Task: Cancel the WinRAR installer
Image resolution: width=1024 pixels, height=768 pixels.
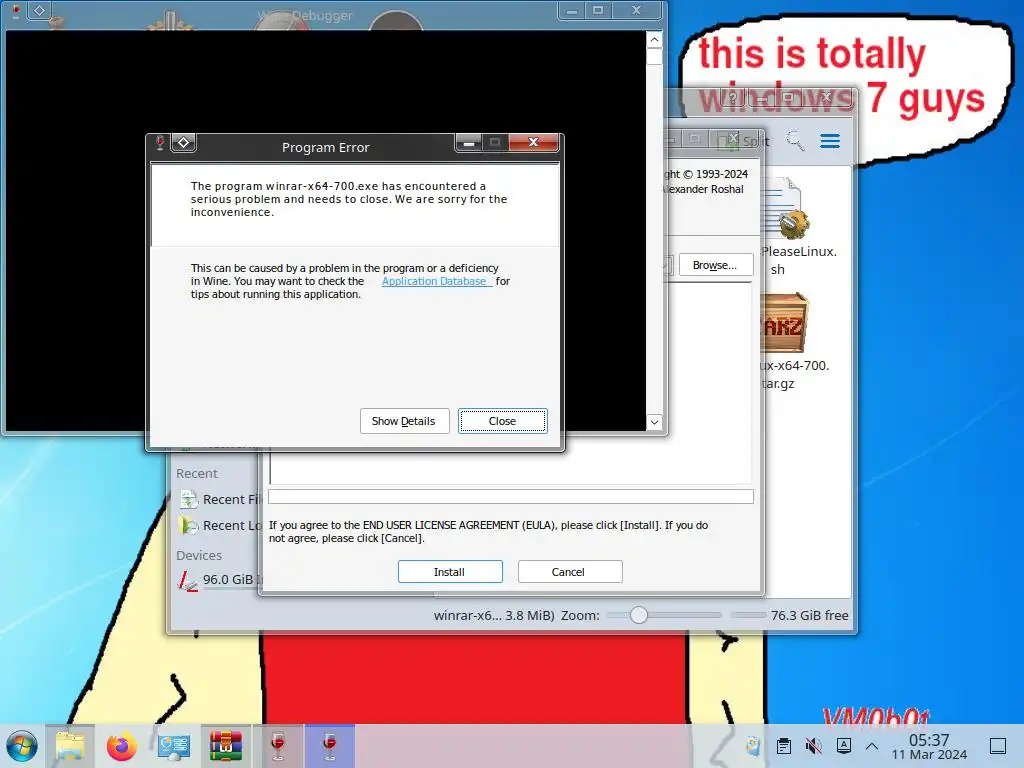Action: click(x=569, y=571)
